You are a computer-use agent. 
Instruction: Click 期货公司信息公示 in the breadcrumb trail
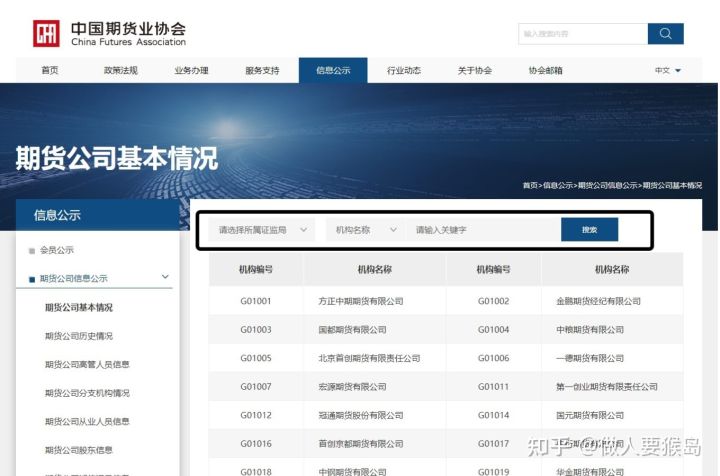(x=608, y=185)
